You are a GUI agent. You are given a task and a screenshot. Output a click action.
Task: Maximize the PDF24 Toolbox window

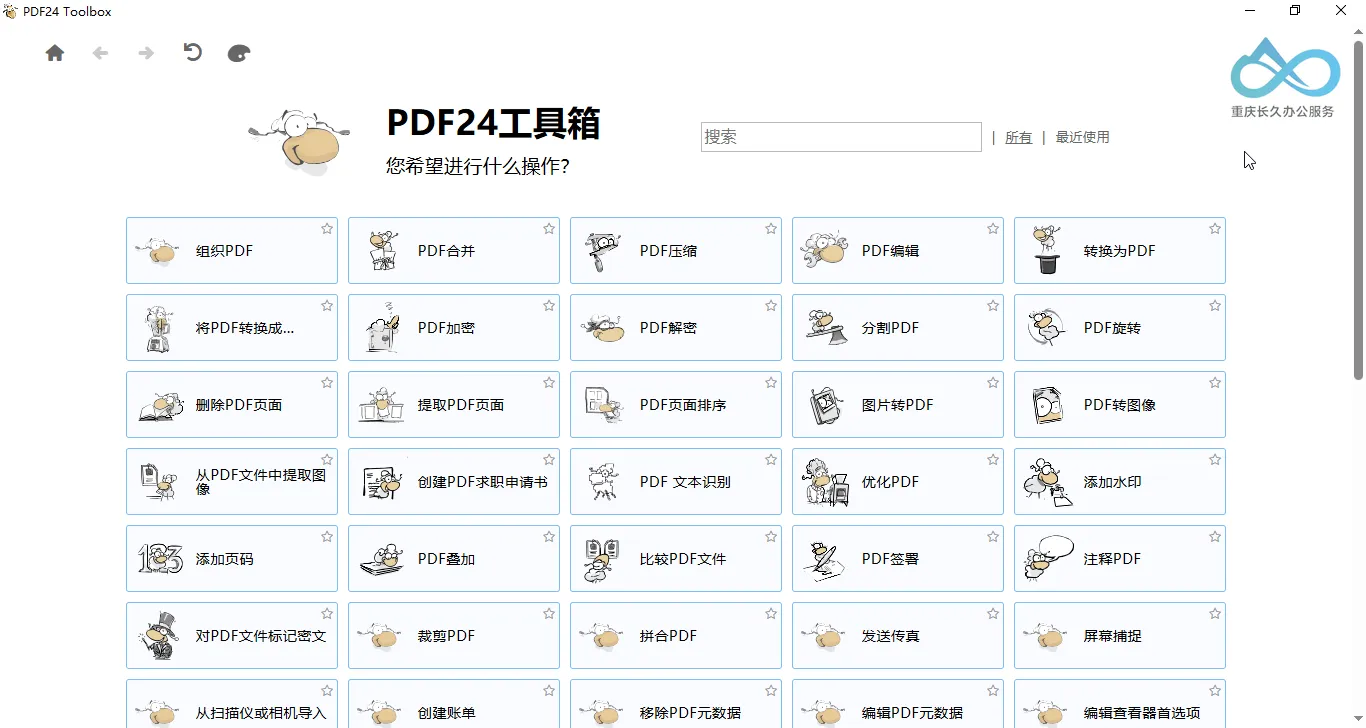click(1295, 11)
